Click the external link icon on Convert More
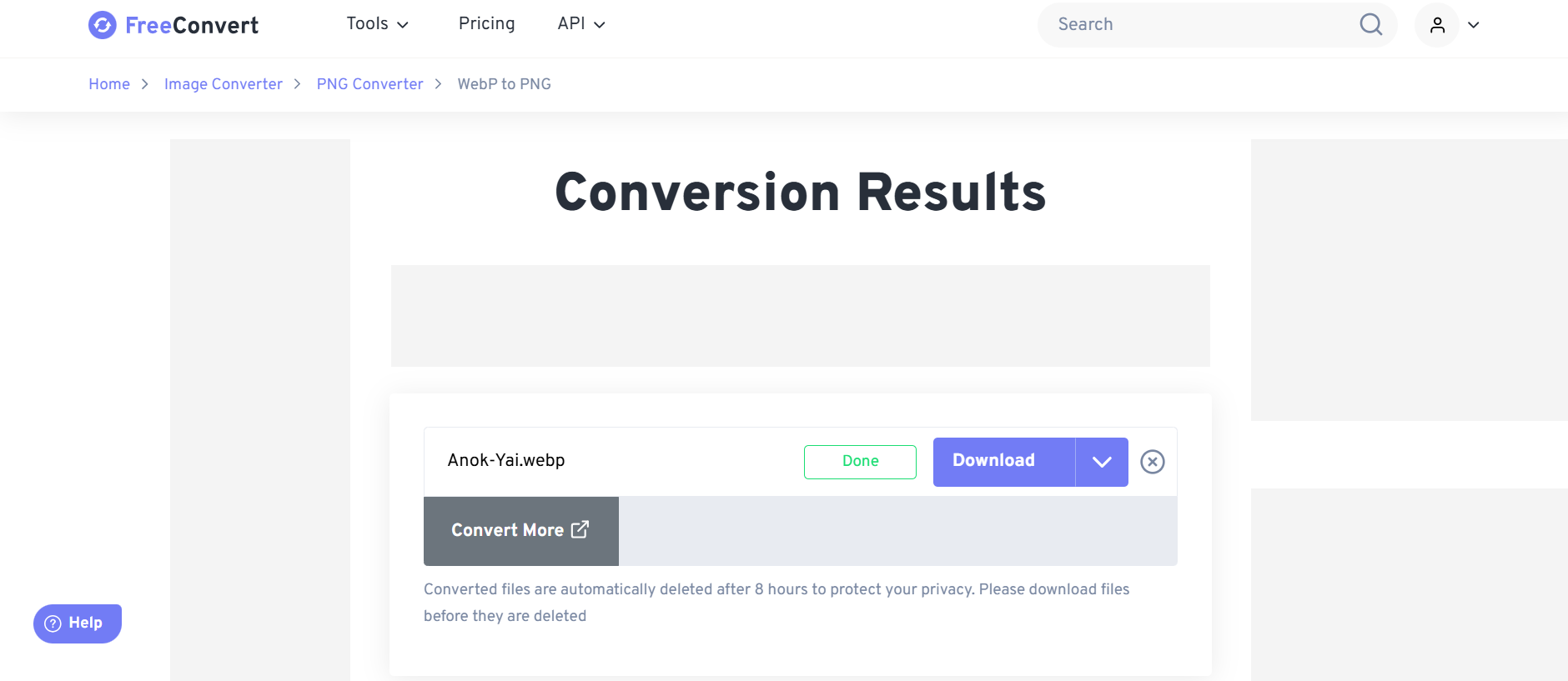 click(x=580, y=529)
